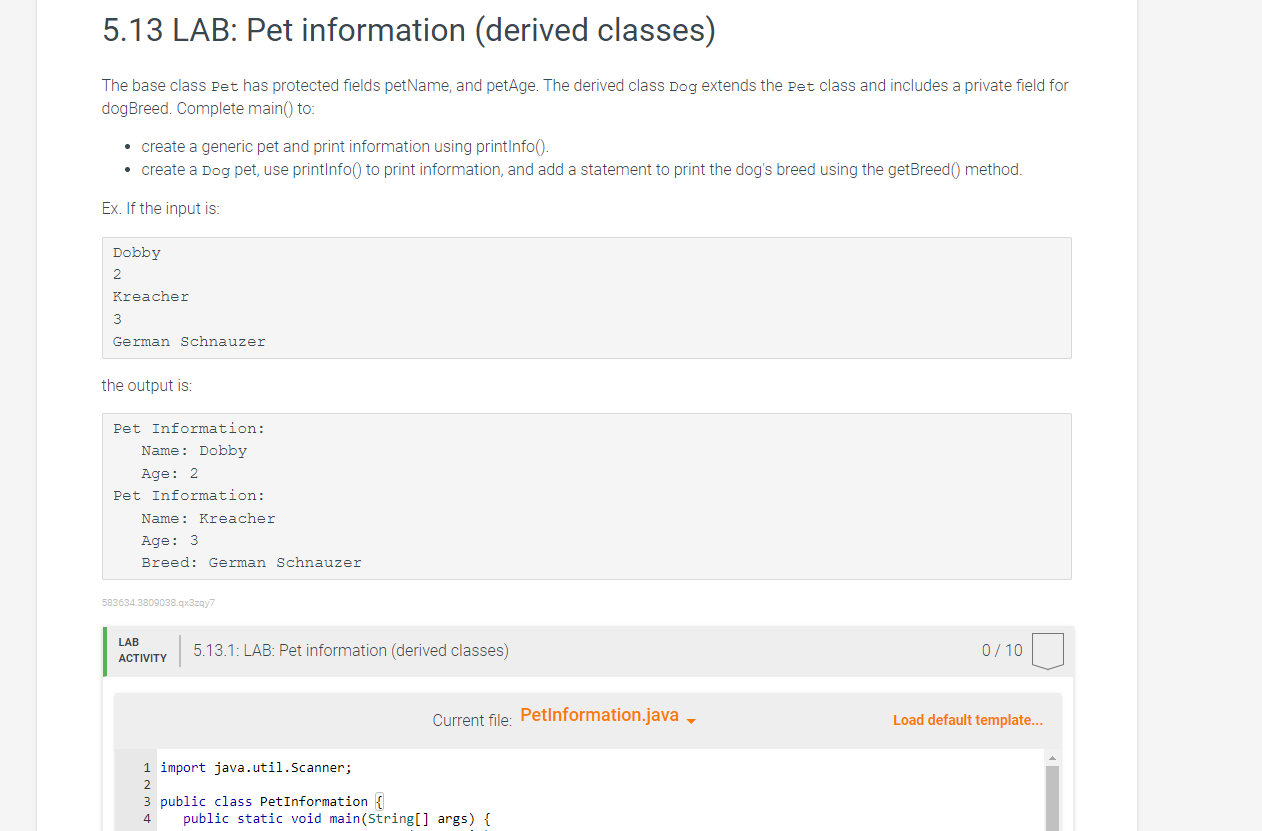Select German Schnauzer in the input example
Image resolution: width=1262 pixels, height=831 pixels.
[189, 341]
